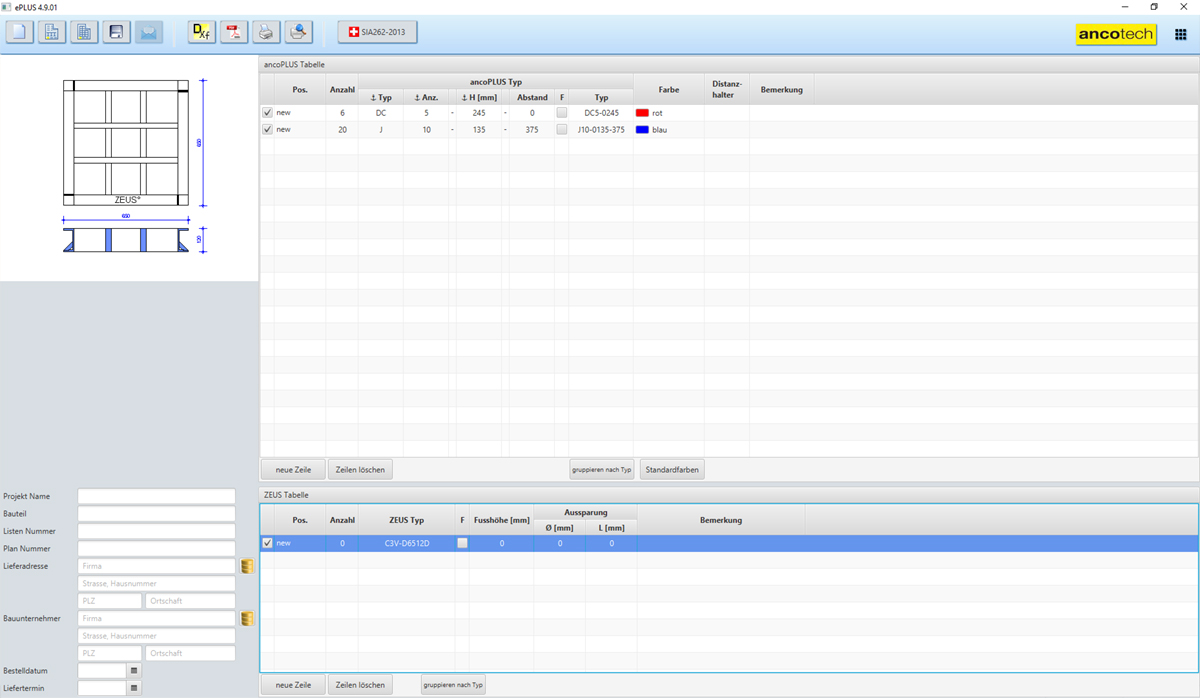The width and height of the screenshot is (1200, 698).
Task: Click neue Zeile under ancoPLUS table
Action: 293,470
